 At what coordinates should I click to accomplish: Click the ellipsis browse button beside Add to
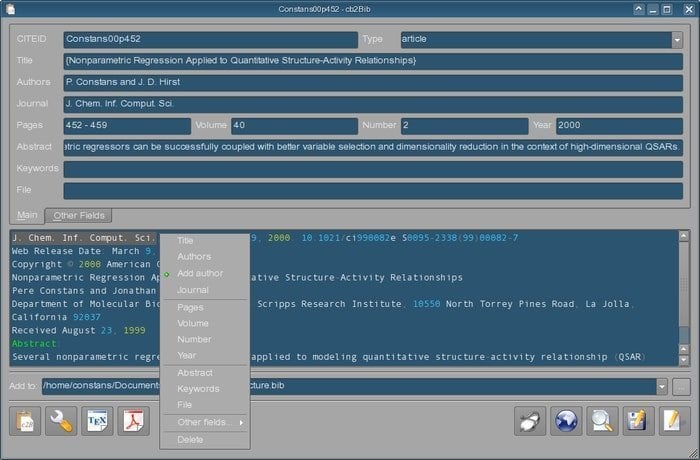pyautogui.click(x=681, y=387)
